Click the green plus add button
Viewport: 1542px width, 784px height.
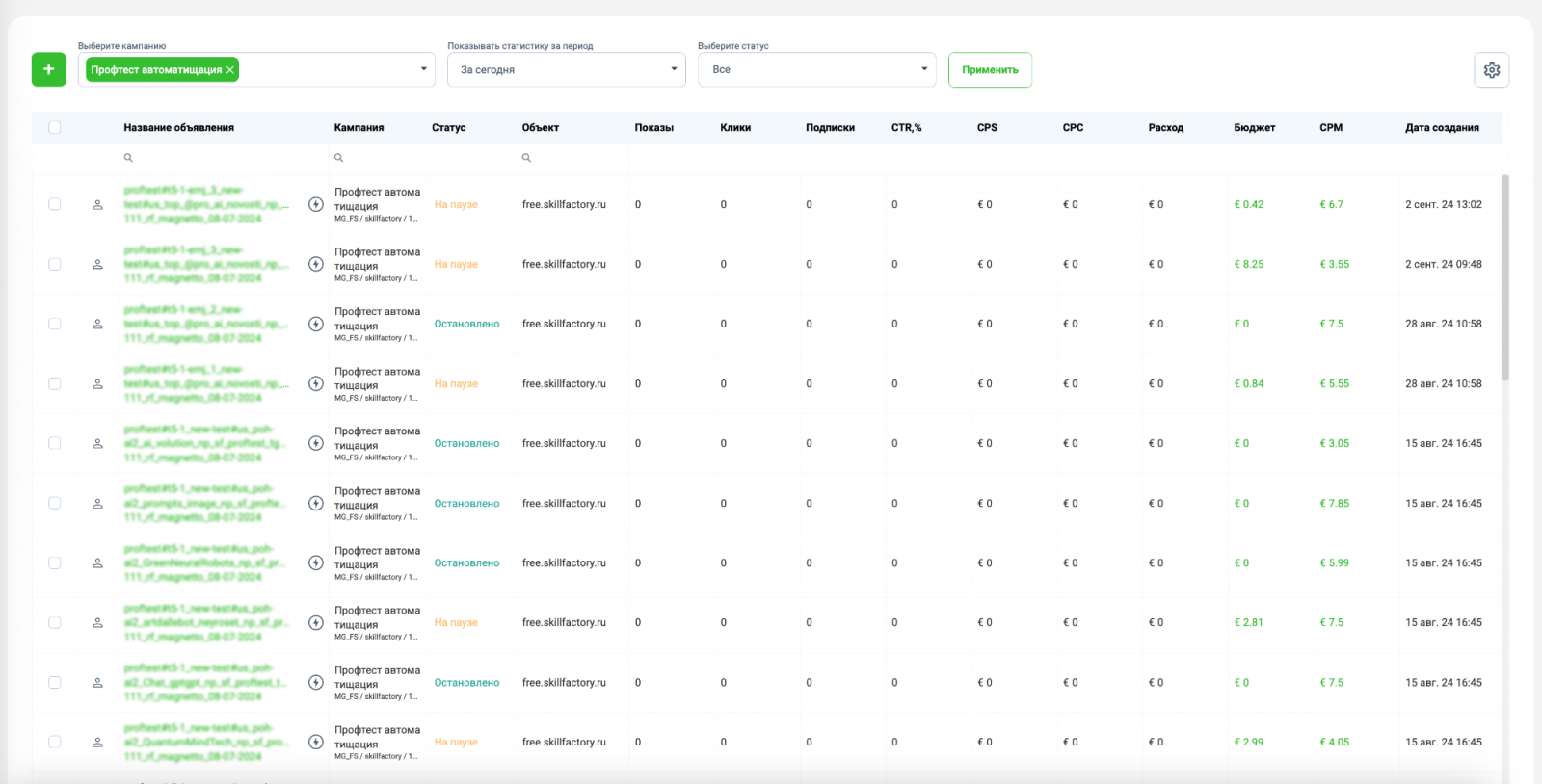[48, 69]
